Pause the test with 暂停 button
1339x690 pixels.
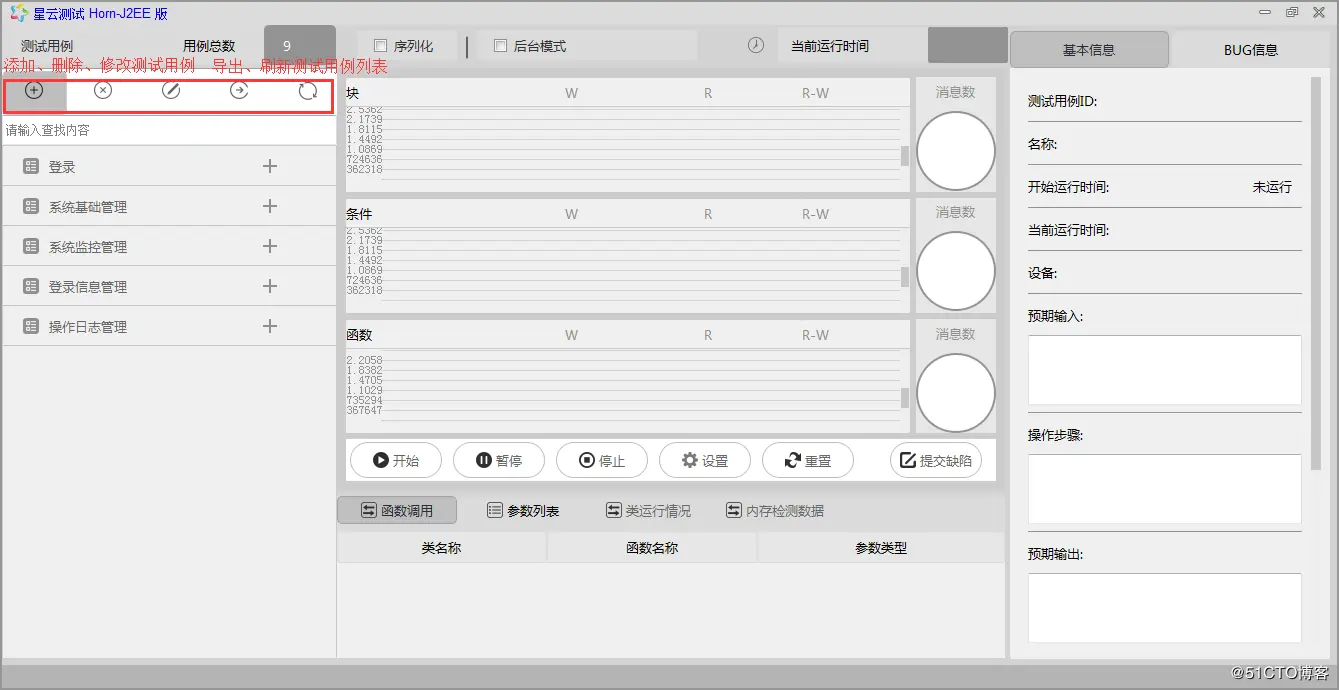click(499, 460)
